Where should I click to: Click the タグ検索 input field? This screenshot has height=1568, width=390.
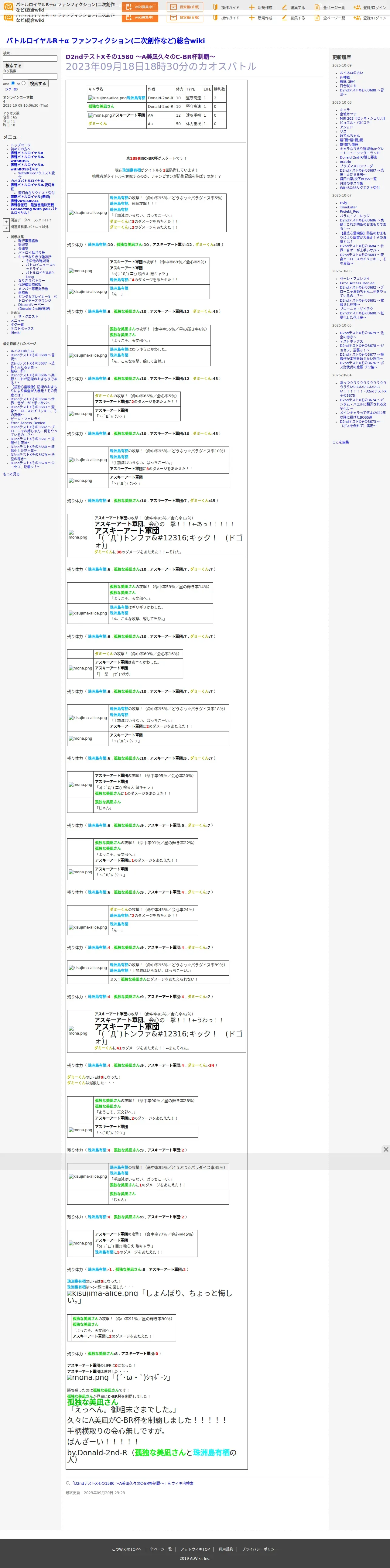[x=30, y=77]
